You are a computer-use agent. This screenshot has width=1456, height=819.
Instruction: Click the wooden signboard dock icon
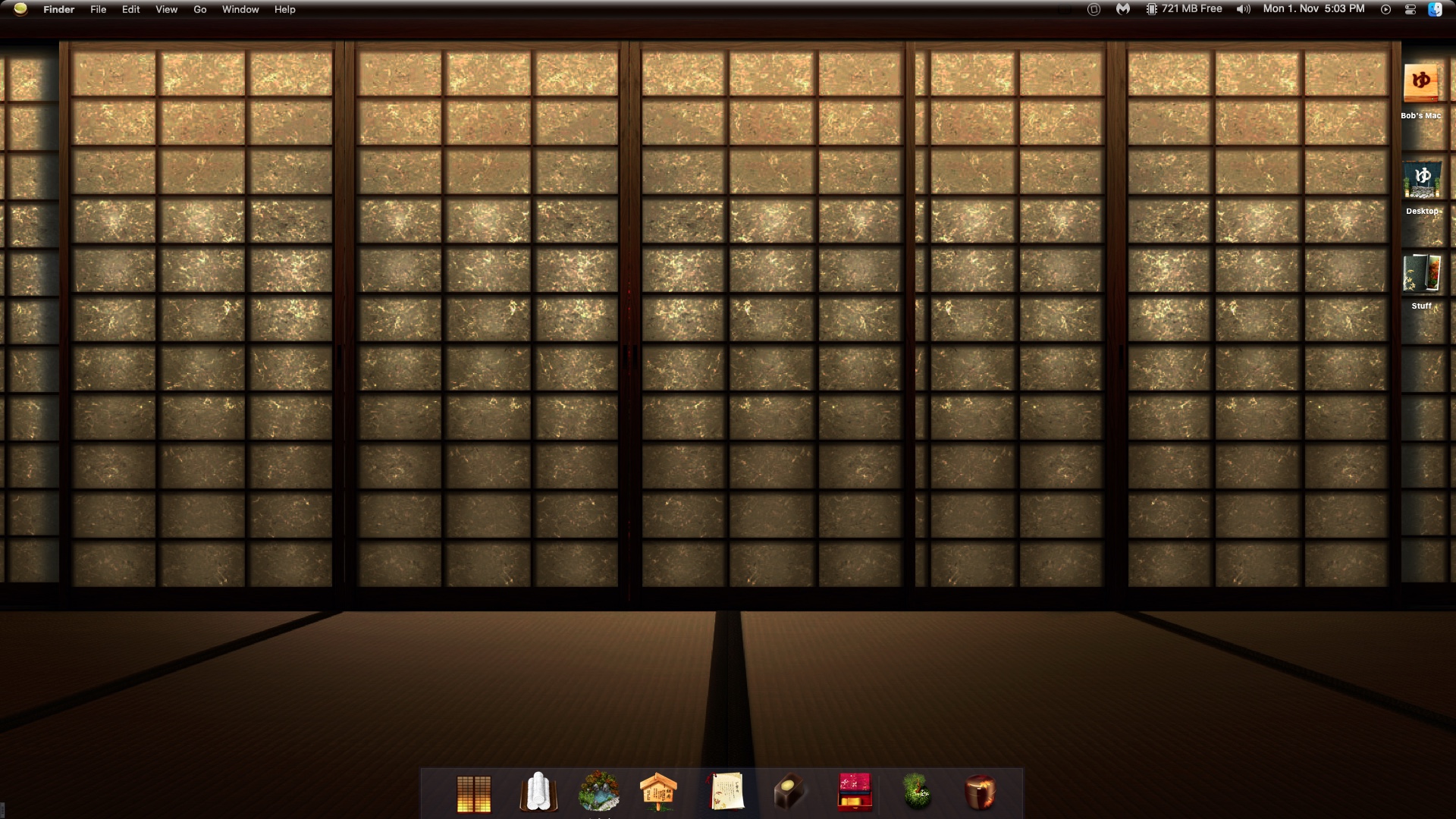tap(658, 792)
